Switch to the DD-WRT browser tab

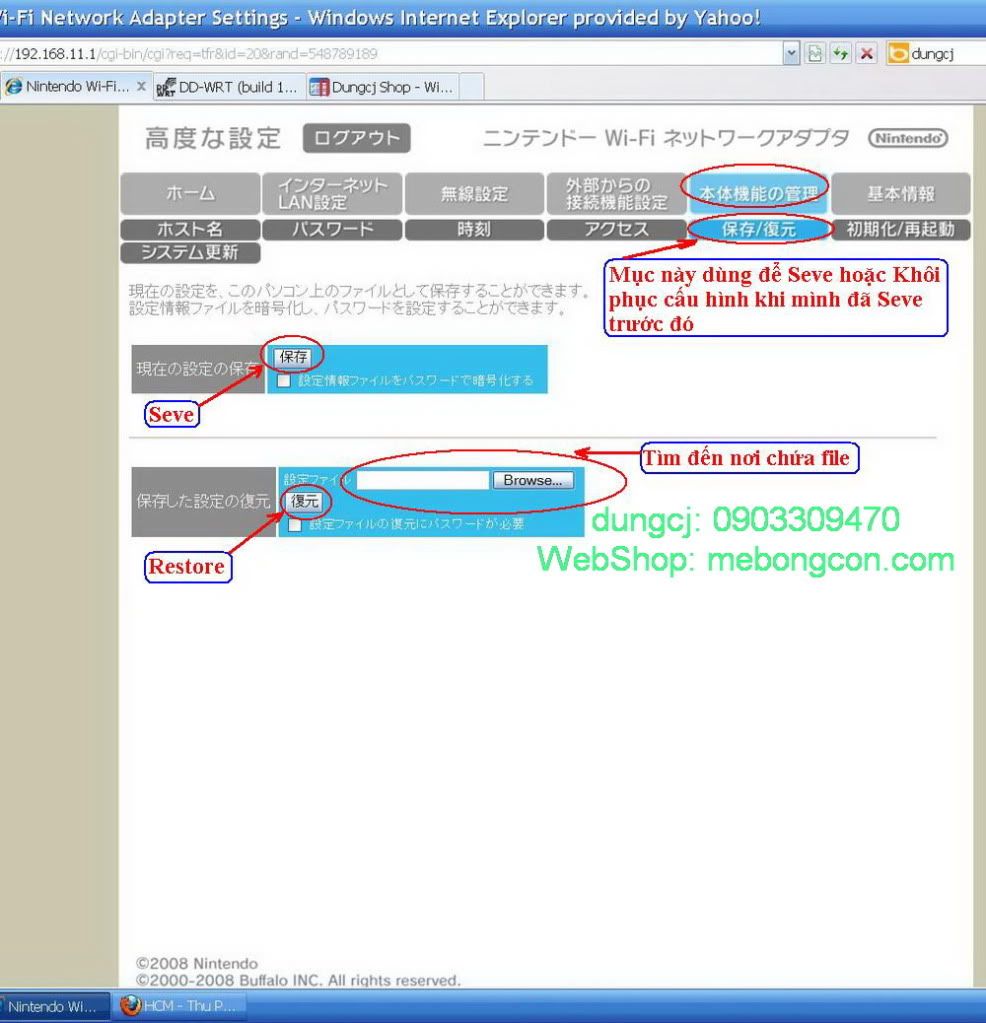coord(228,87)
